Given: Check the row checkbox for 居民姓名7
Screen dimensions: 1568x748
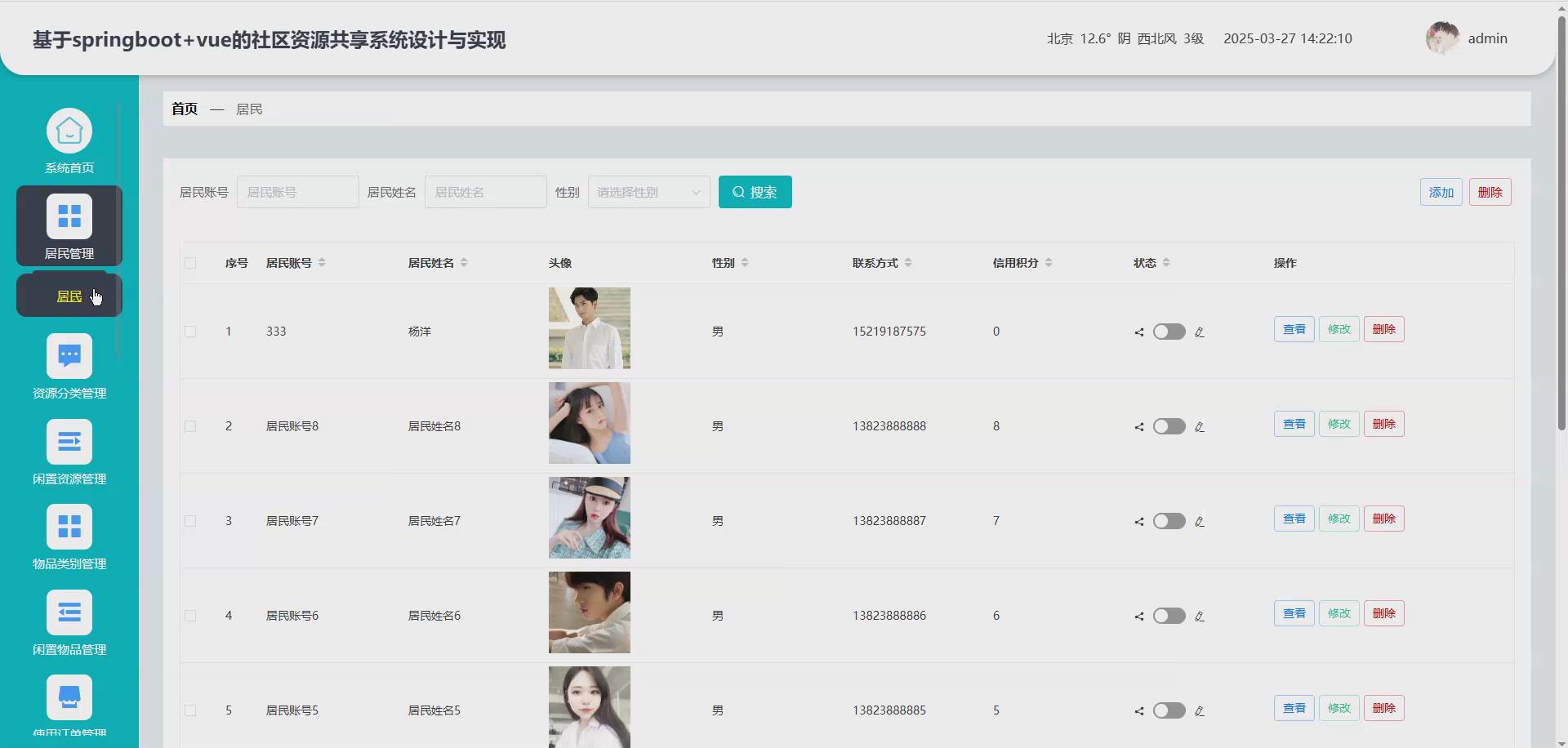Looking at the screenshot, I should tap(190, 521).
